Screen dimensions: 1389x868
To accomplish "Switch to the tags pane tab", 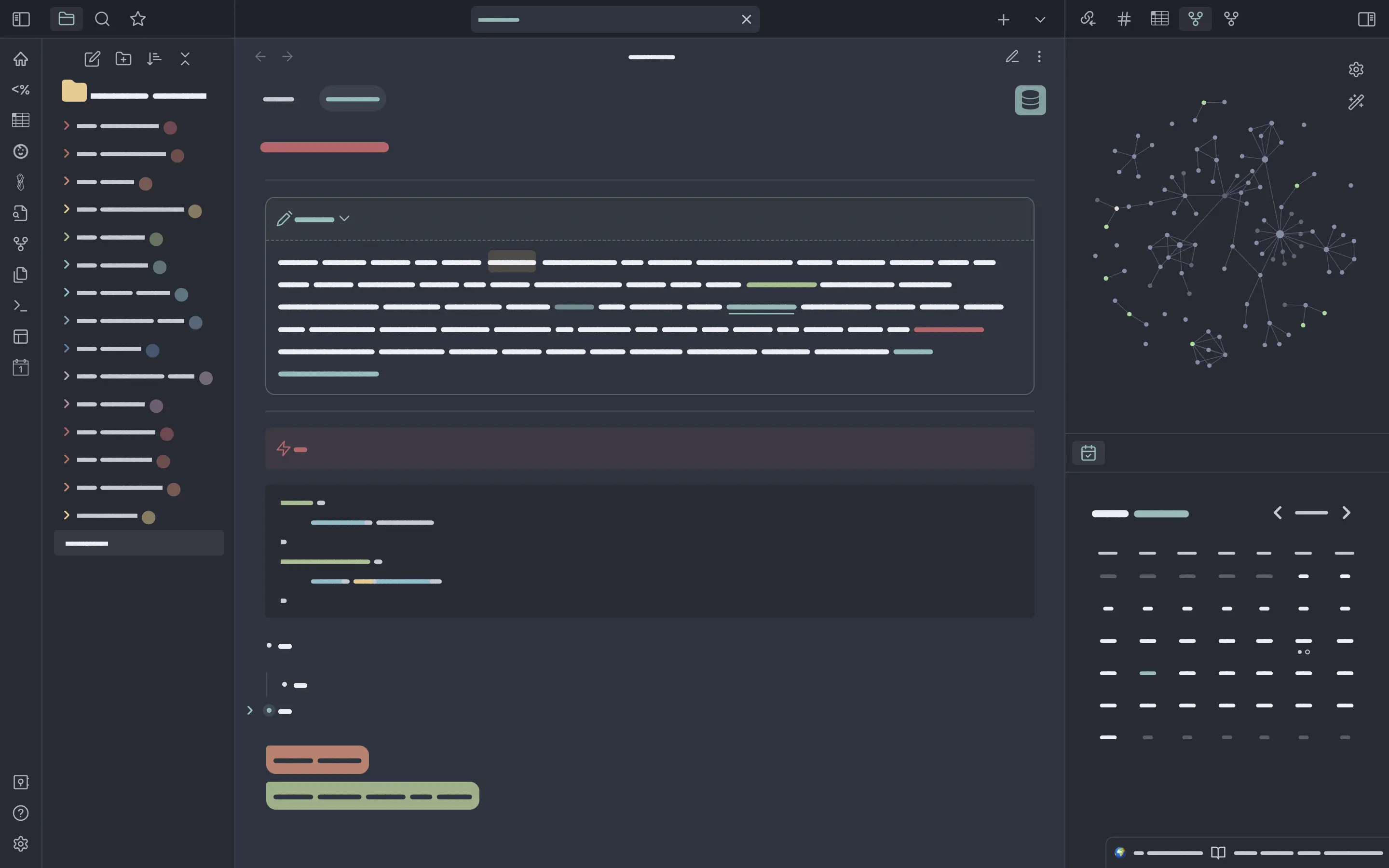I will [1124, 19].
